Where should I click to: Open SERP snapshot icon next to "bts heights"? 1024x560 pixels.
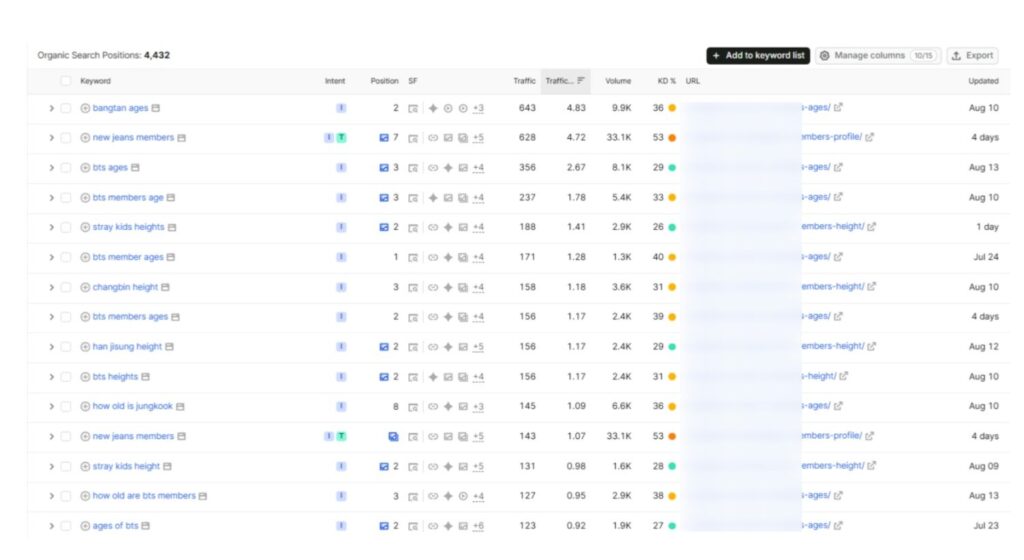(146, 377)
